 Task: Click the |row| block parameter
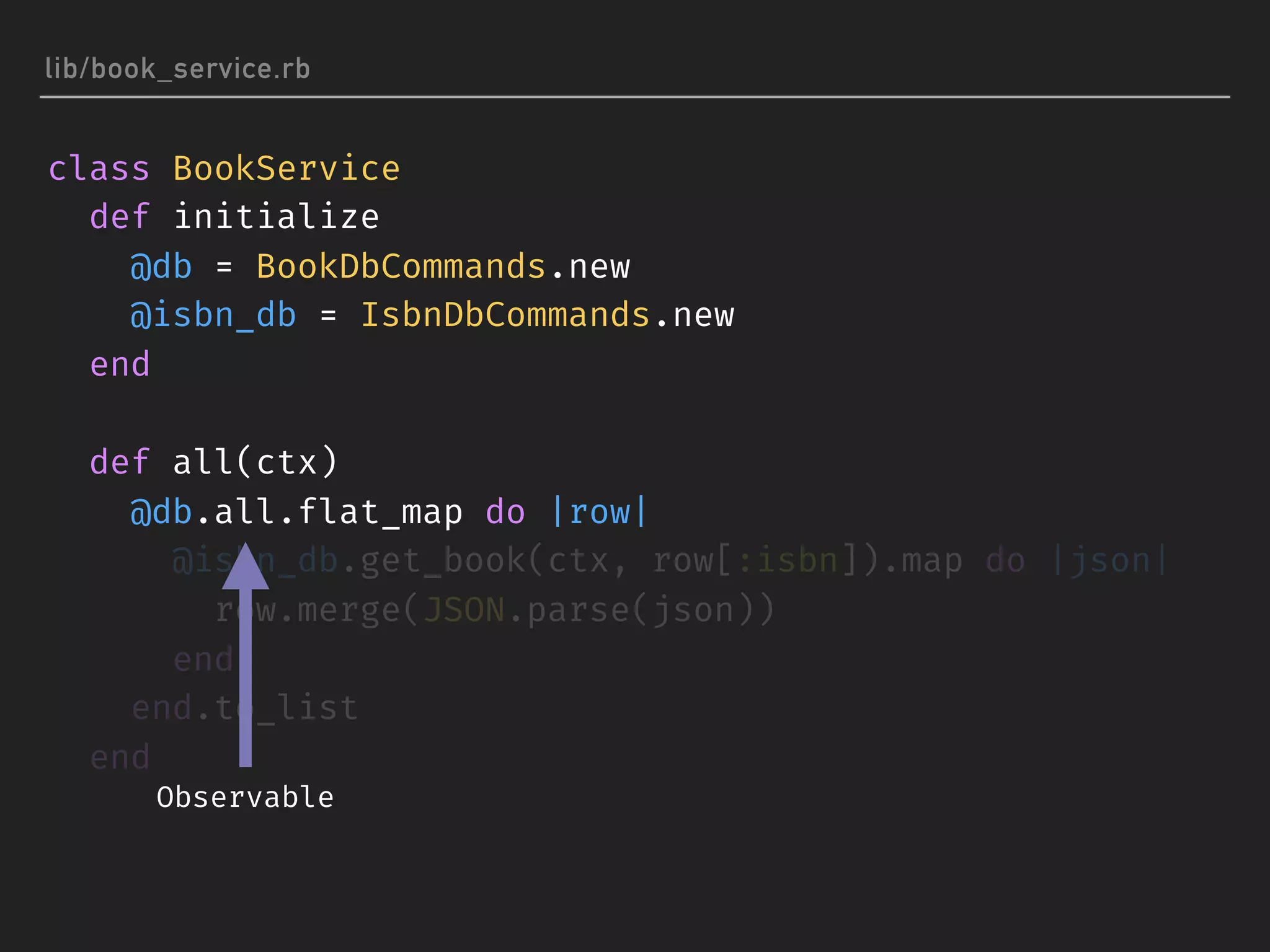point(599,513)
